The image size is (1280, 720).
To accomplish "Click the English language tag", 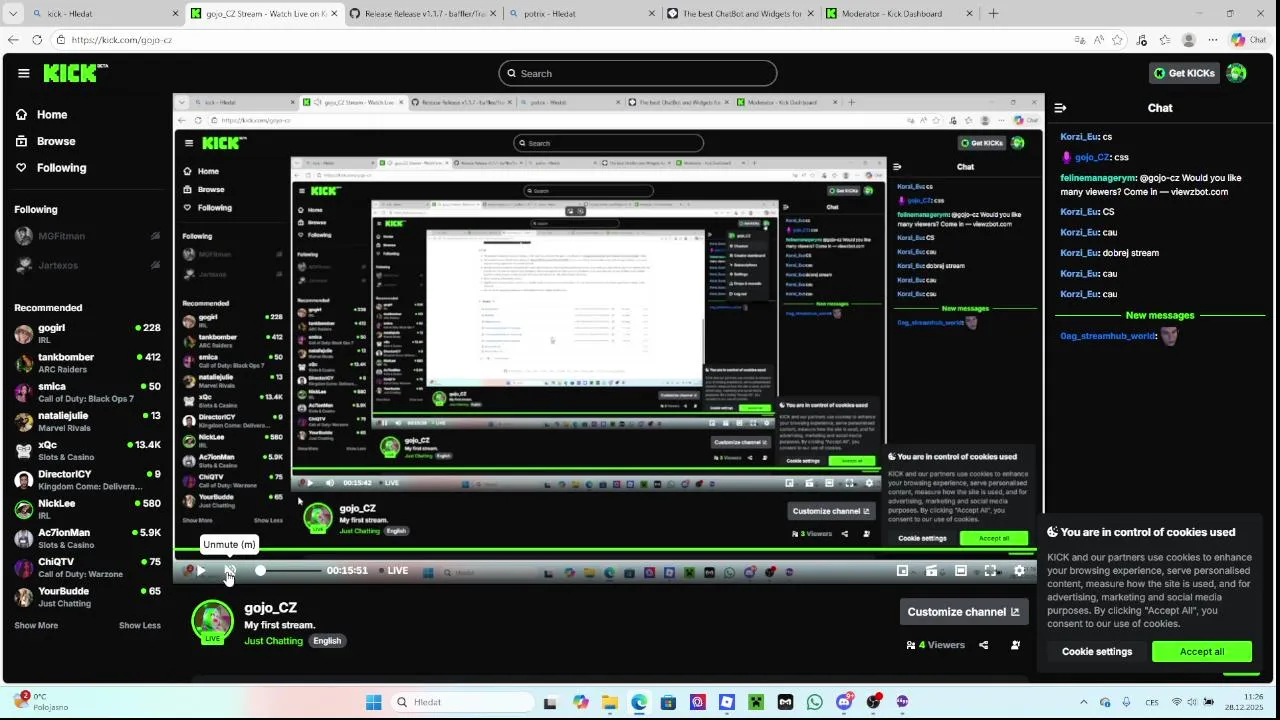I will 327,641.
